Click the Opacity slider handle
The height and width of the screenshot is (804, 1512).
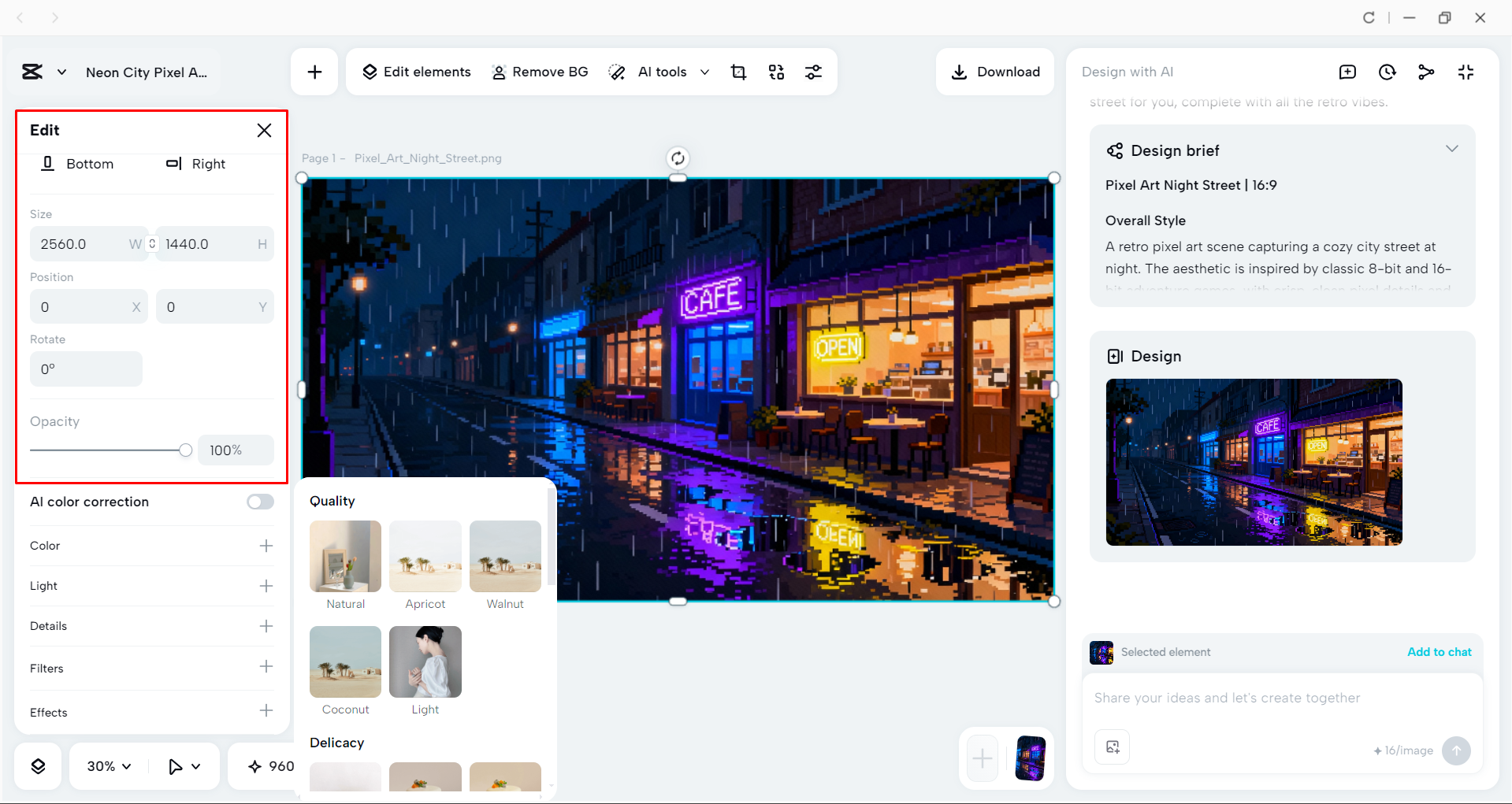coord(185,450)
